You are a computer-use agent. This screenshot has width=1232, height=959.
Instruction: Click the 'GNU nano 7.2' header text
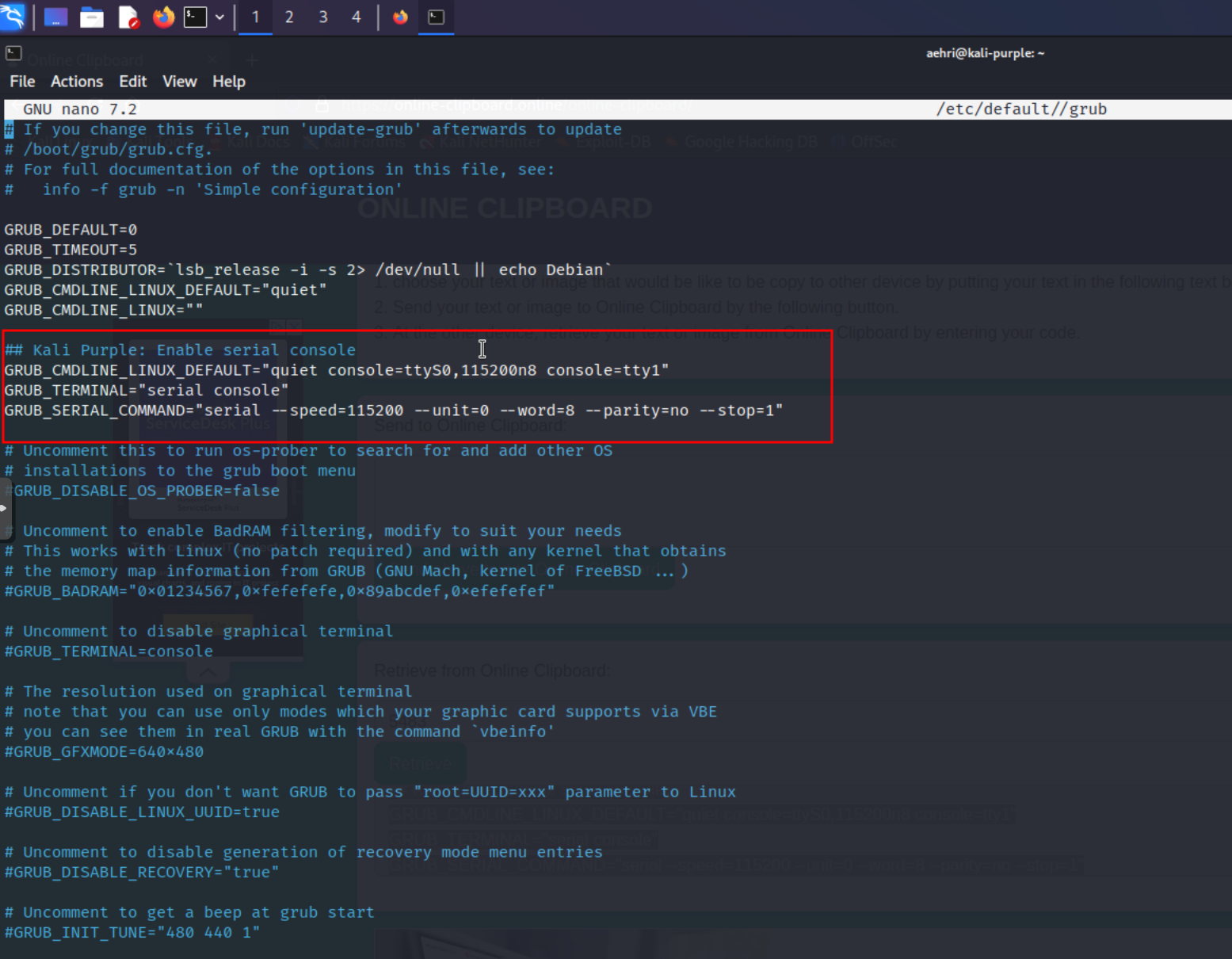tap(80, 109)
